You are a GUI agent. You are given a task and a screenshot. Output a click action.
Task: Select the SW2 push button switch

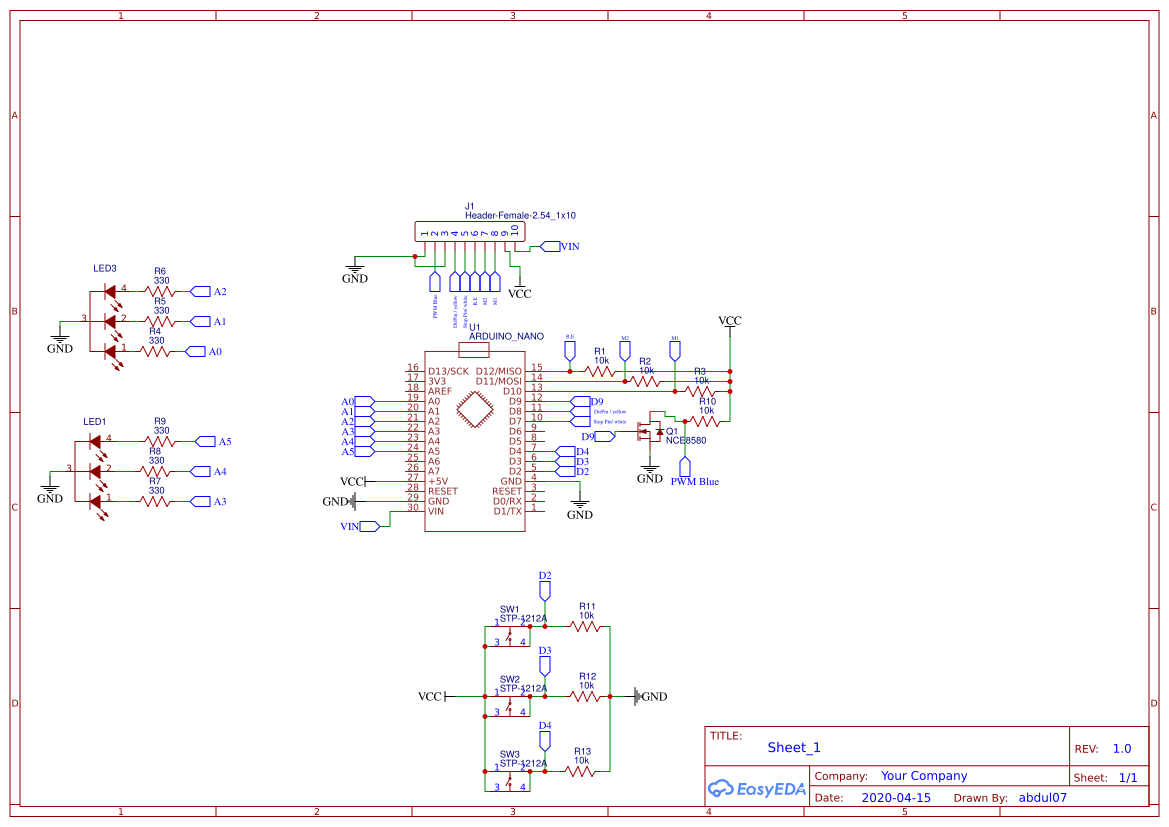[508, 705]
